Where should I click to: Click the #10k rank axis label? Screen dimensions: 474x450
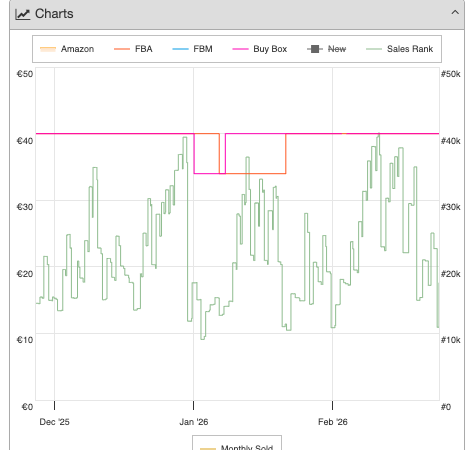click(x=451, y=340)
